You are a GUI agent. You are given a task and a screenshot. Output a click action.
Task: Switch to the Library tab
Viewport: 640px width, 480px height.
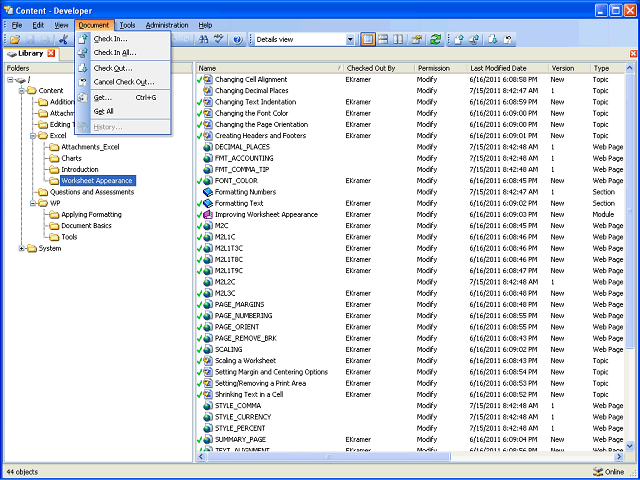[30, 53]
